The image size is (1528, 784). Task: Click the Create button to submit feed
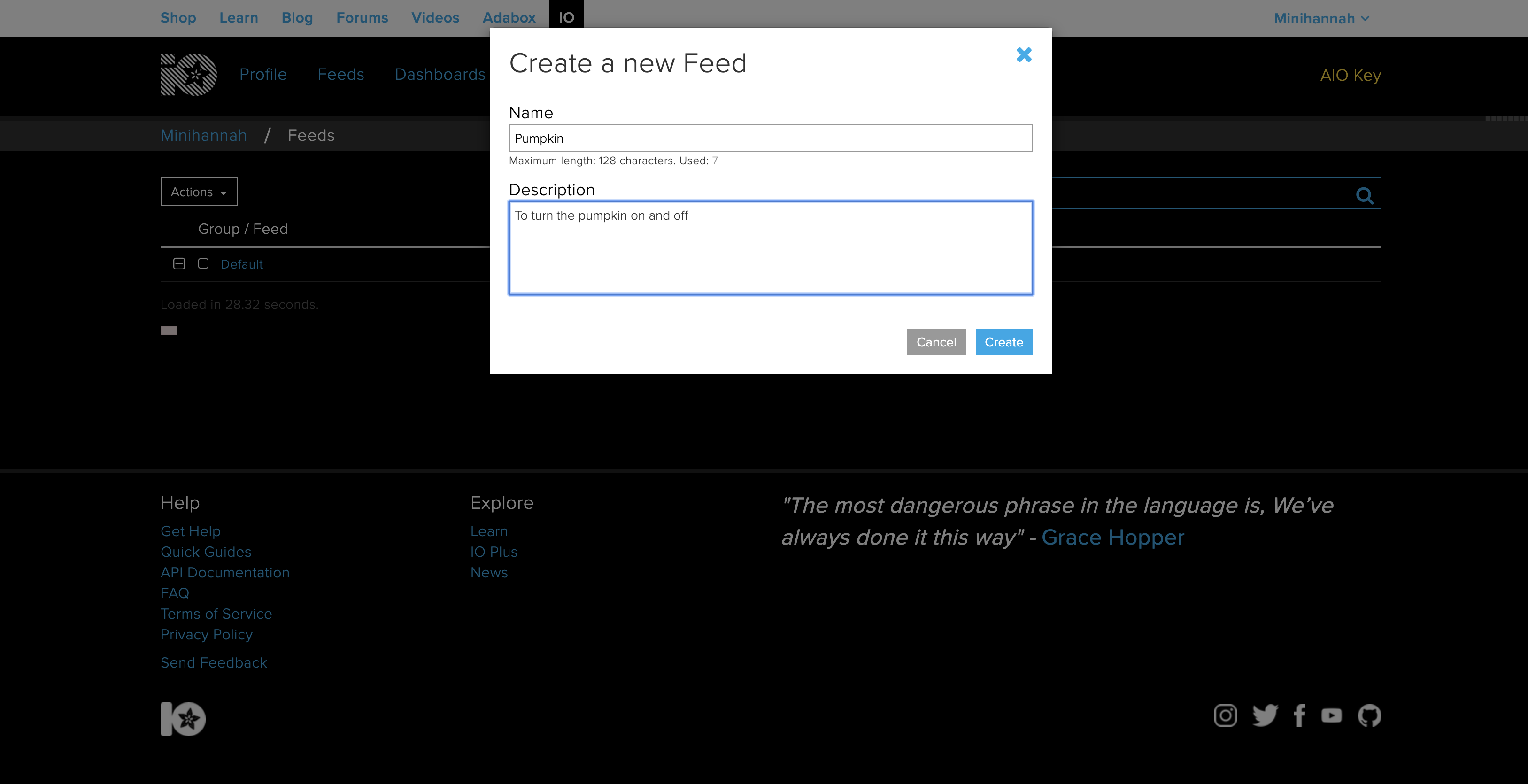(1003, 342)
